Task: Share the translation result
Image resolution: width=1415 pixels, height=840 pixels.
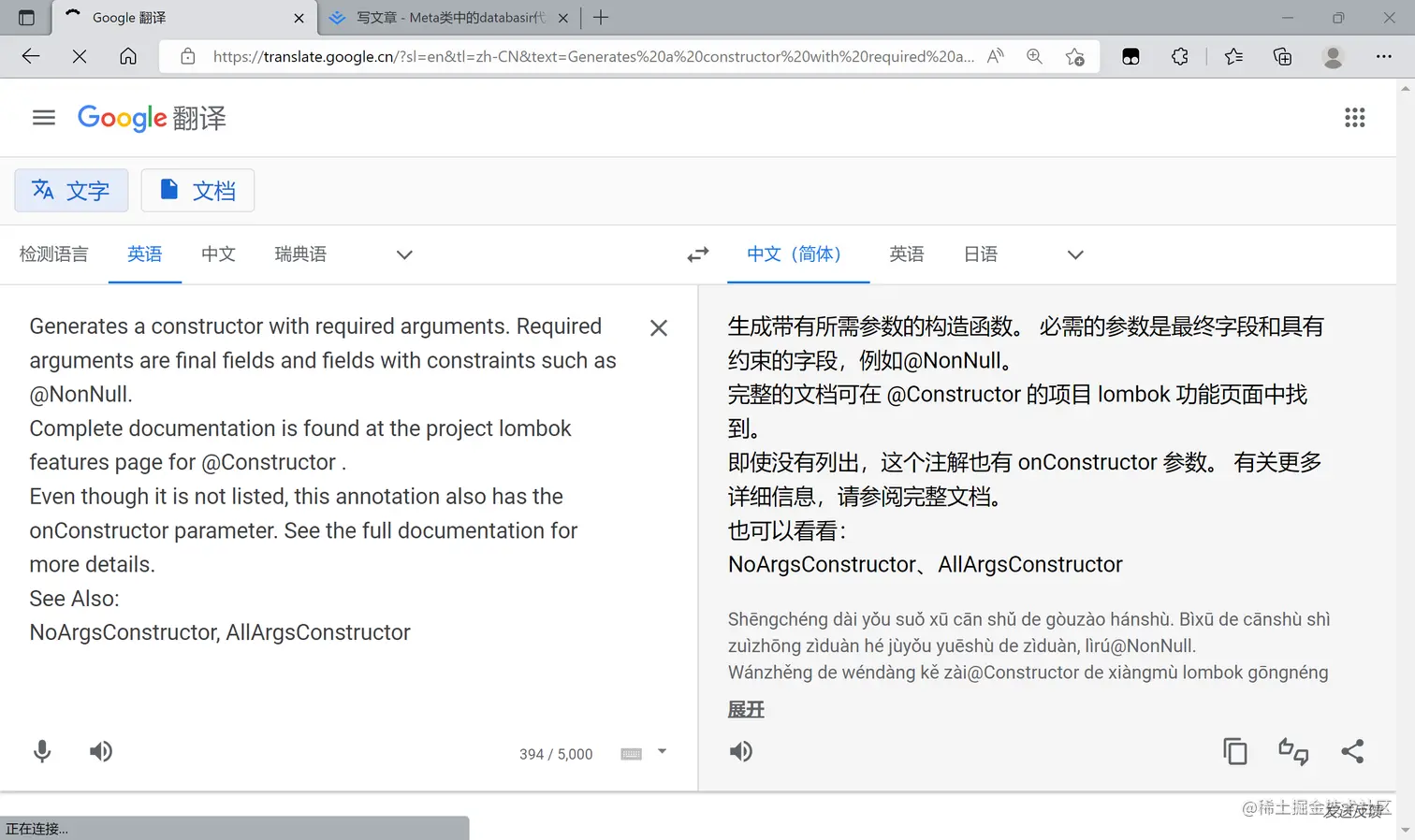Action: click(x=1352, y=751)
